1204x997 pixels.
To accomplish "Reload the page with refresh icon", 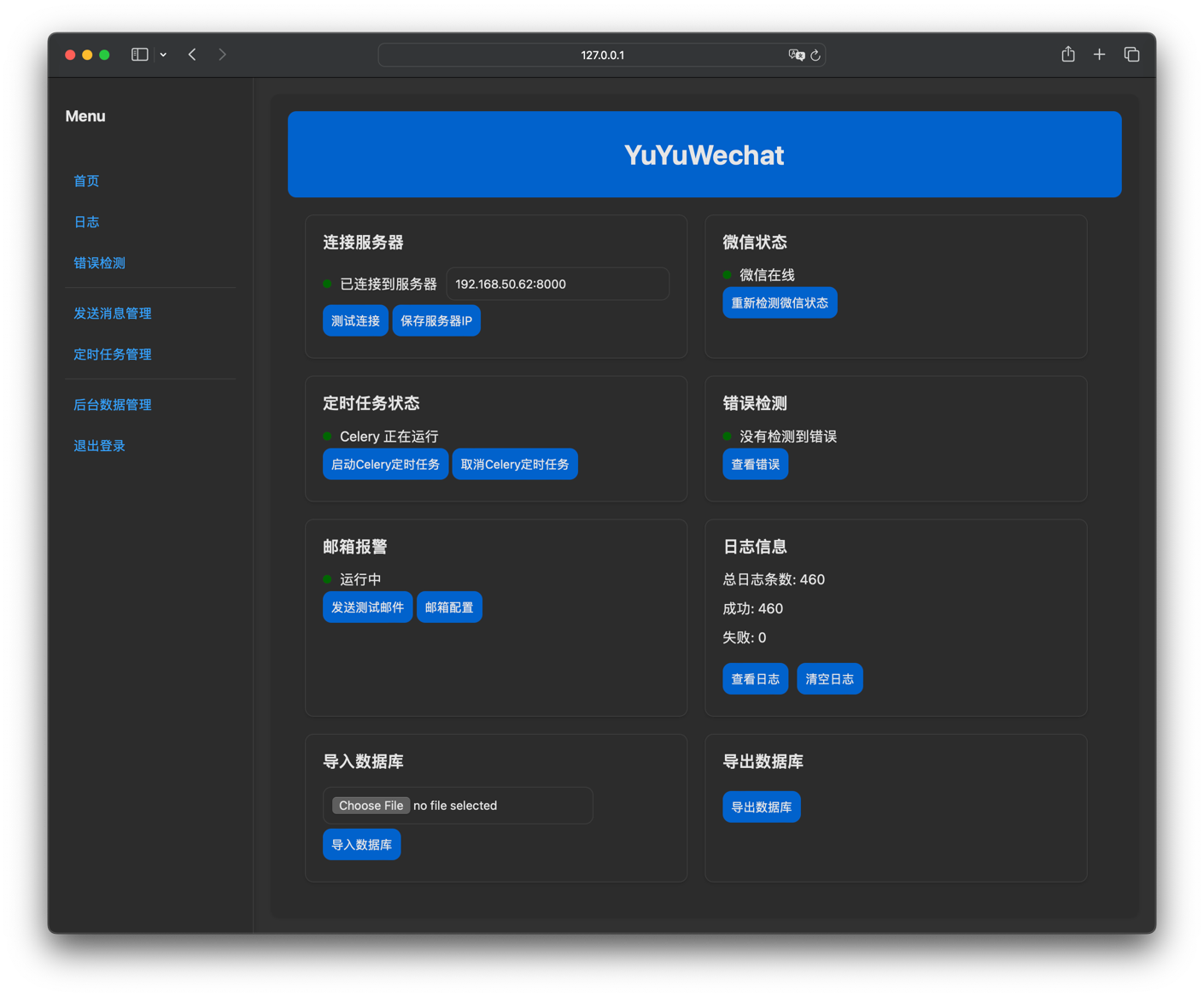I will pyautogui.click(x=815, y=55).
